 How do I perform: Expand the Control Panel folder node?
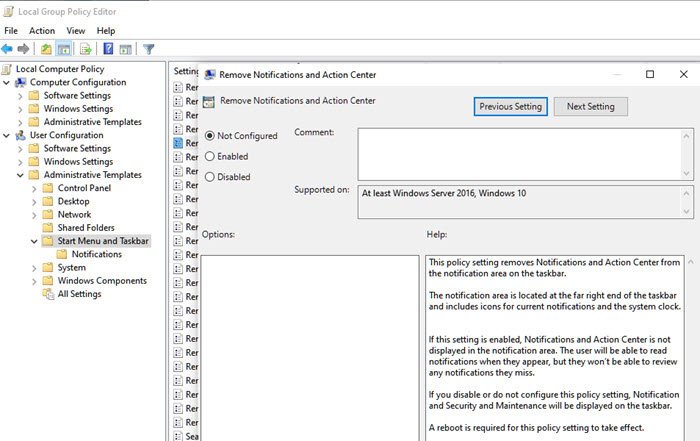tap(34, 188)
